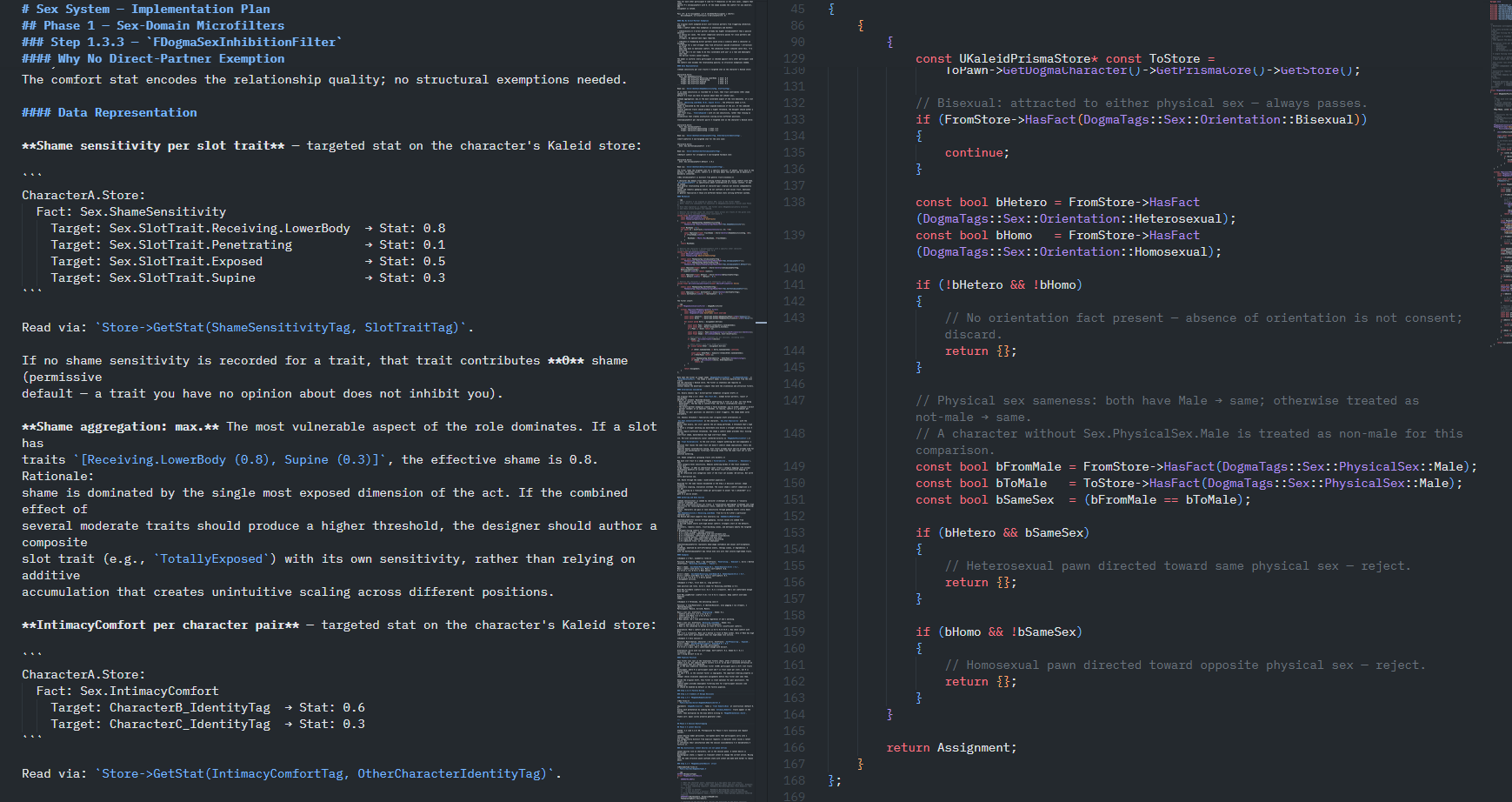Click line number 159 in the gutter
1512x802 pixels.
click(x=794, y=632)
